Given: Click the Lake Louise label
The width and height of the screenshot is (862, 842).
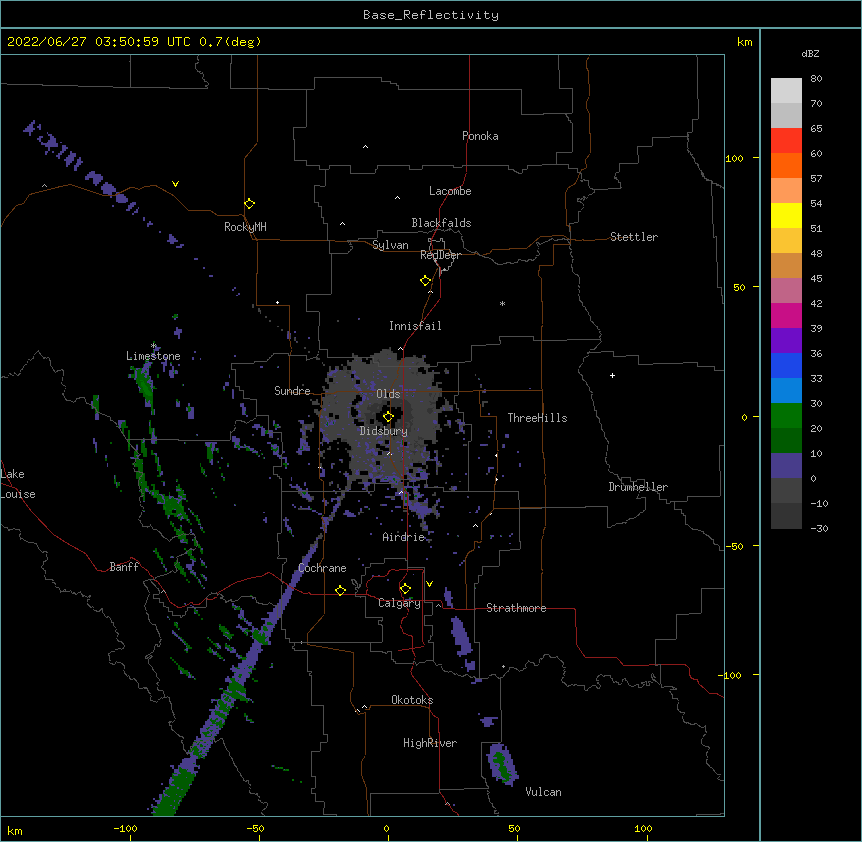Looking at the screenshot, I should coord(18,484).
